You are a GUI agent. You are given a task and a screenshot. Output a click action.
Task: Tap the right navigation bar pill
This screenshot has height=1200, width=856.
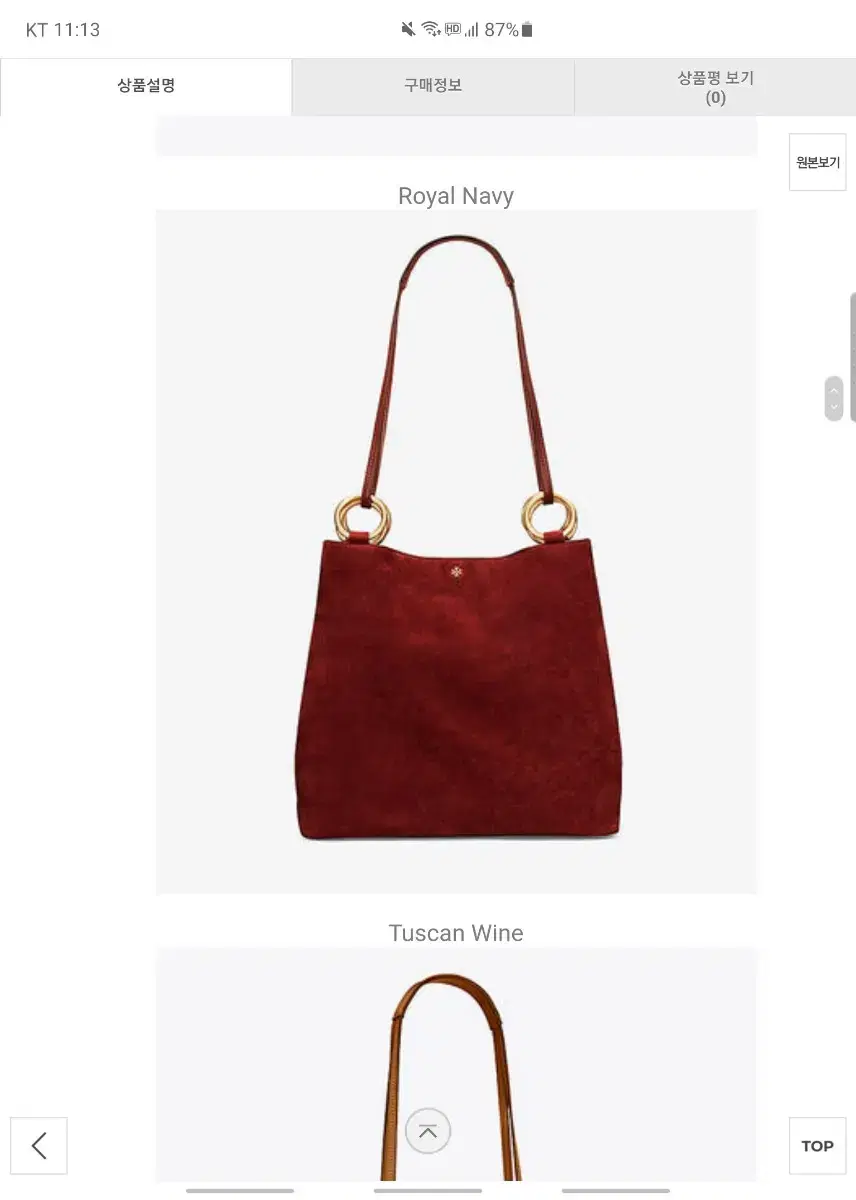616,1190
